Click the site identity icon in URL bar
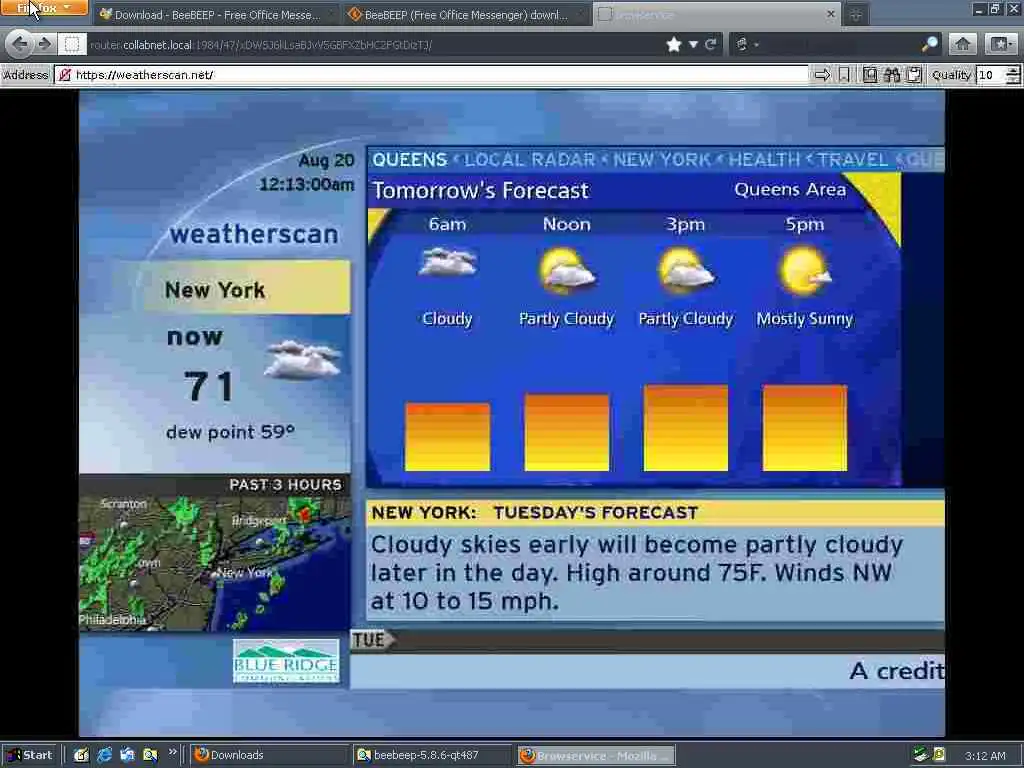The width and height of the screenshot is (1024, 768). [x=72, y=44]
